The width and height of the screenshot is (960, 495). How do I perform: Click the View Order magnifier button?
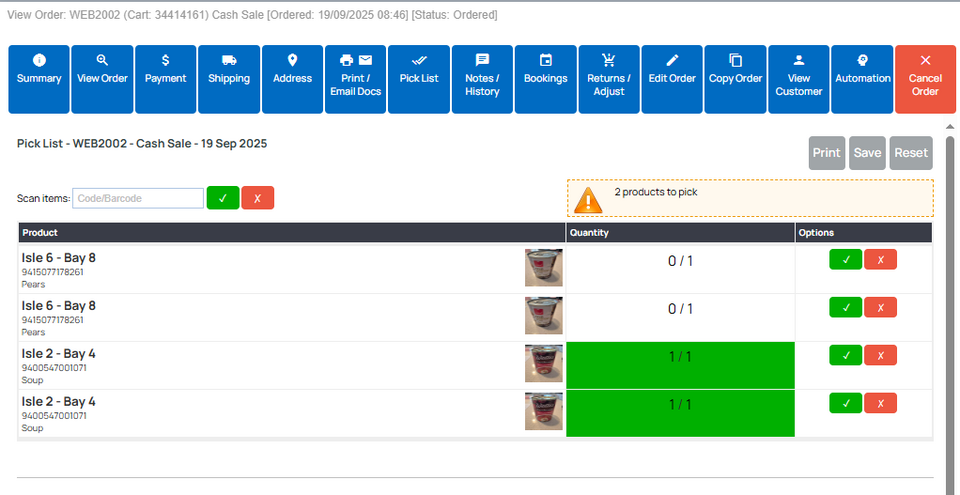tap(102, 79)
